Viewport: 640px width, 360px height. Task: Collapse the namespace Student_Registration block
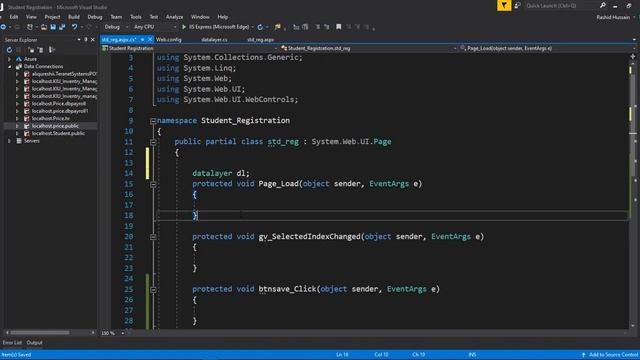[153, 121]
